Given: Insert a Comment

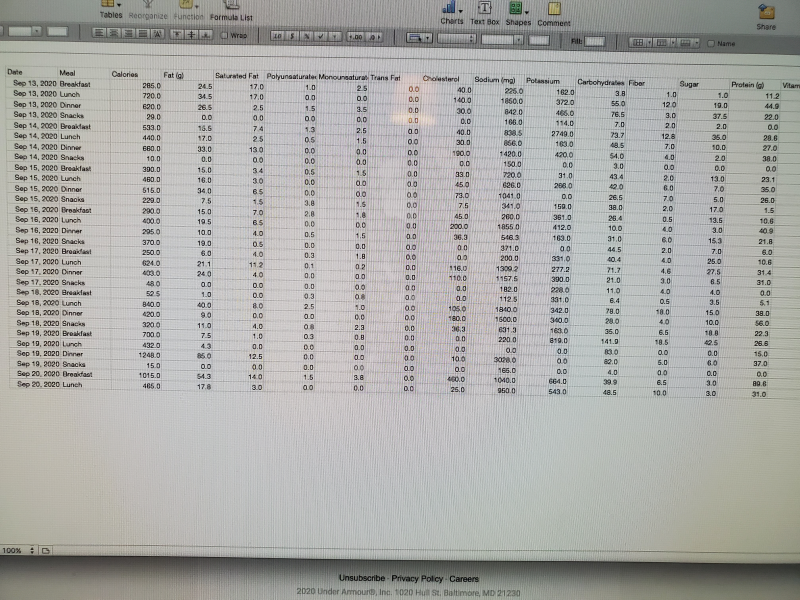Looking at the screenshot, I should [554, 14].
